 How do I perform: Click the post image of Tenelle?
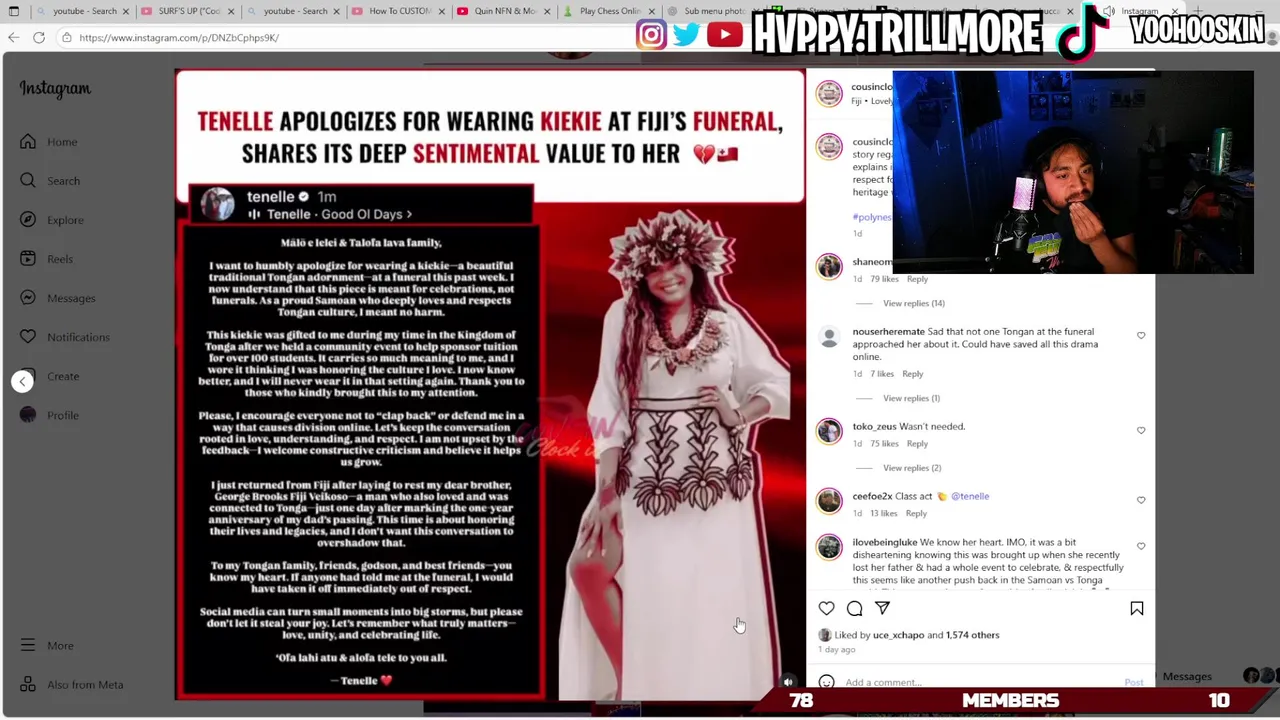490,385
